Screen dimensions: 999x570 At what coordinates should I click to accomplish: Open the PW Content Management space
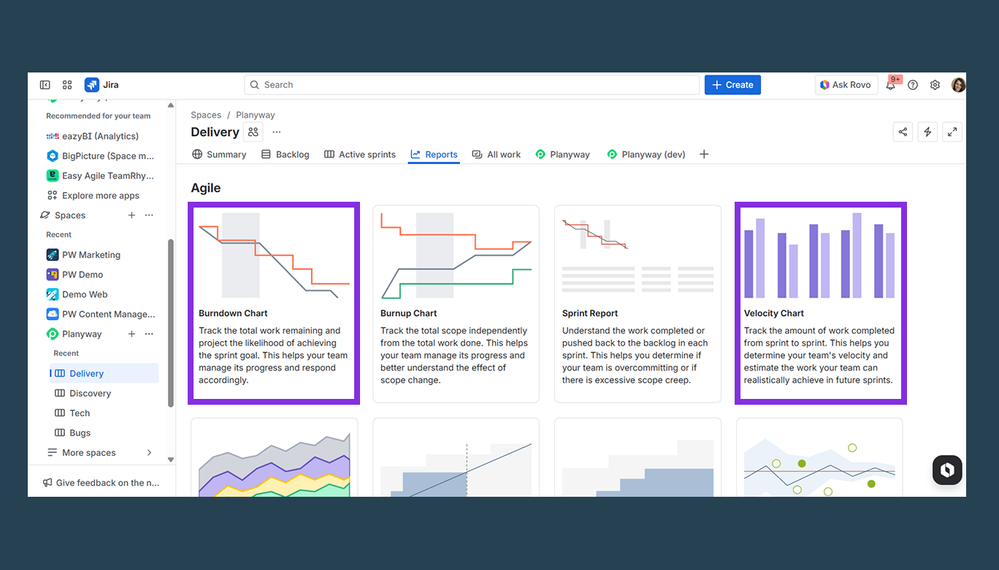[101, 314]
